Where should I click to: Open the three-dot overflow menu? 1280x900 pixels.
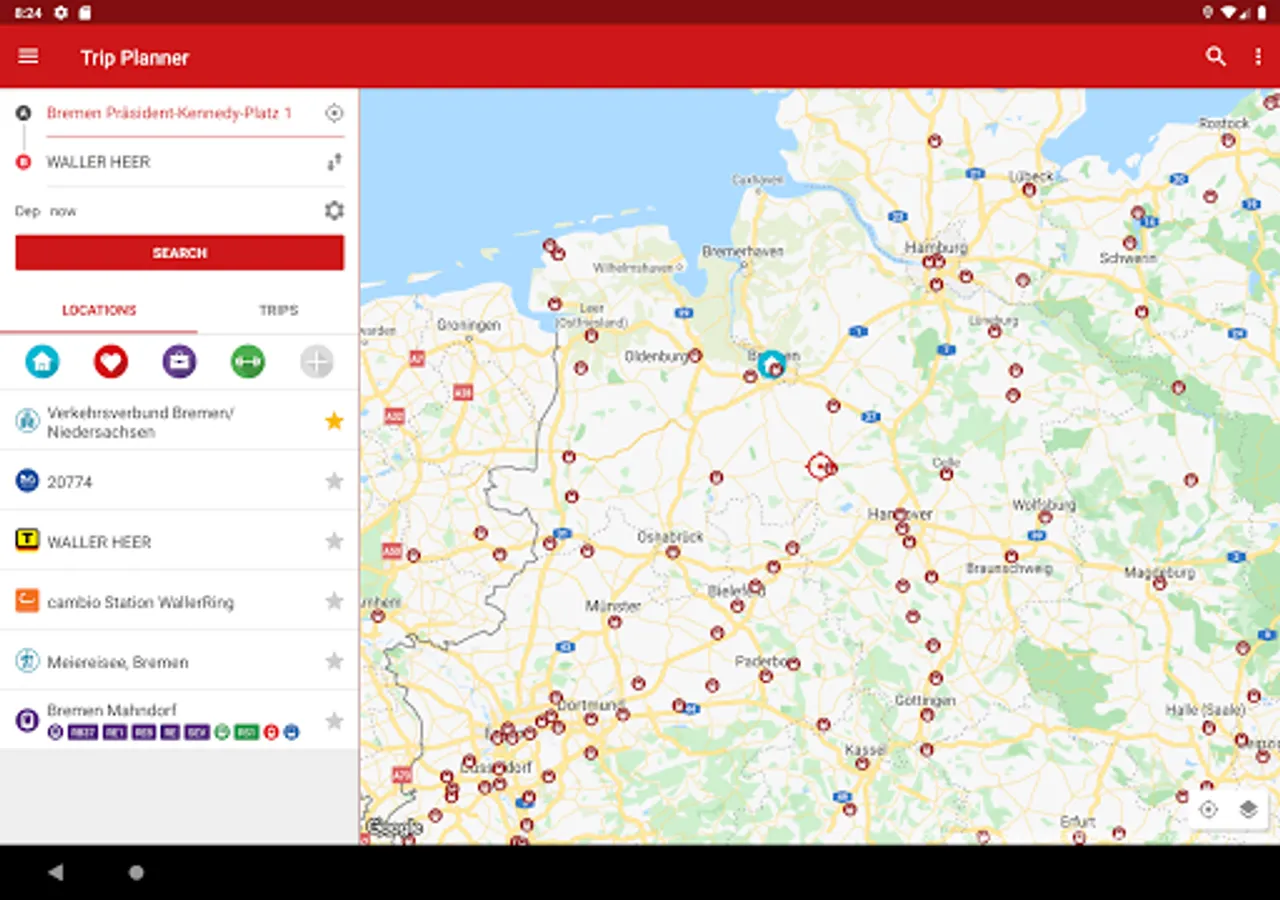click(x=1258, y=57)
